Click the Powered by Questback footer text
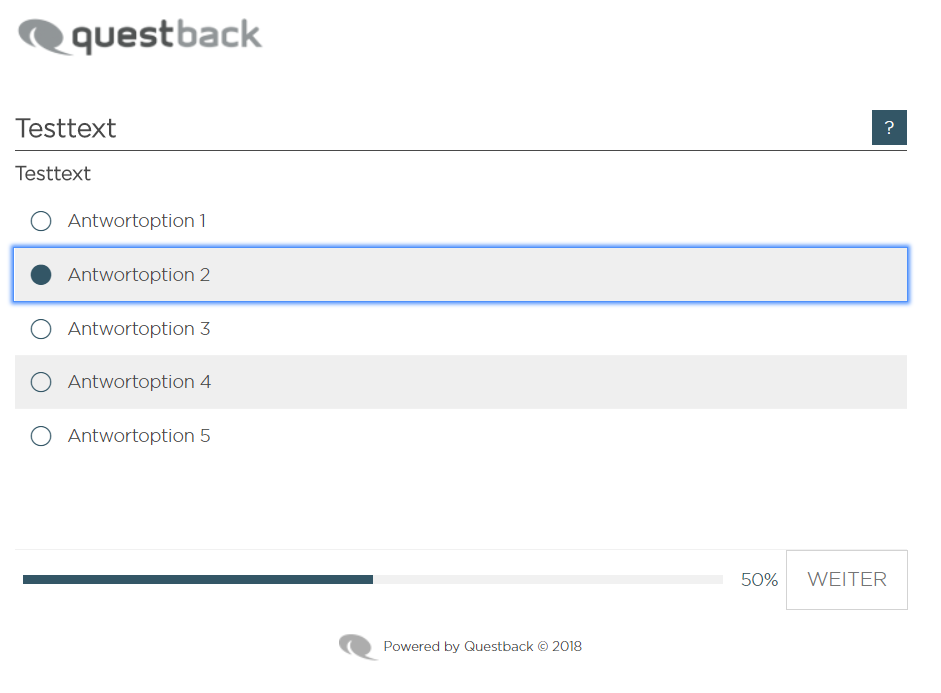 click(483, 647)
